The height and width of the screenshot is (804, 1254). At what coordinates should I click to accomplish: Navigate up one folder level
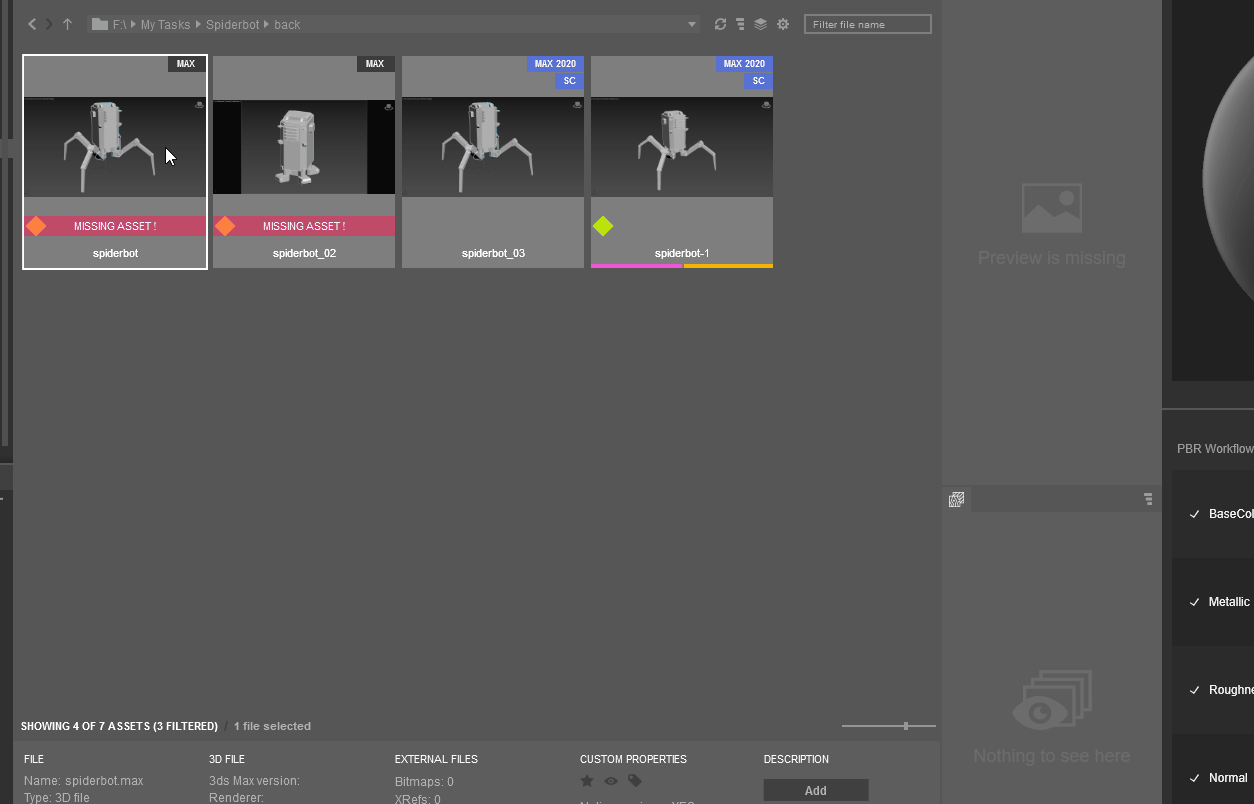(x=67, y=24)
